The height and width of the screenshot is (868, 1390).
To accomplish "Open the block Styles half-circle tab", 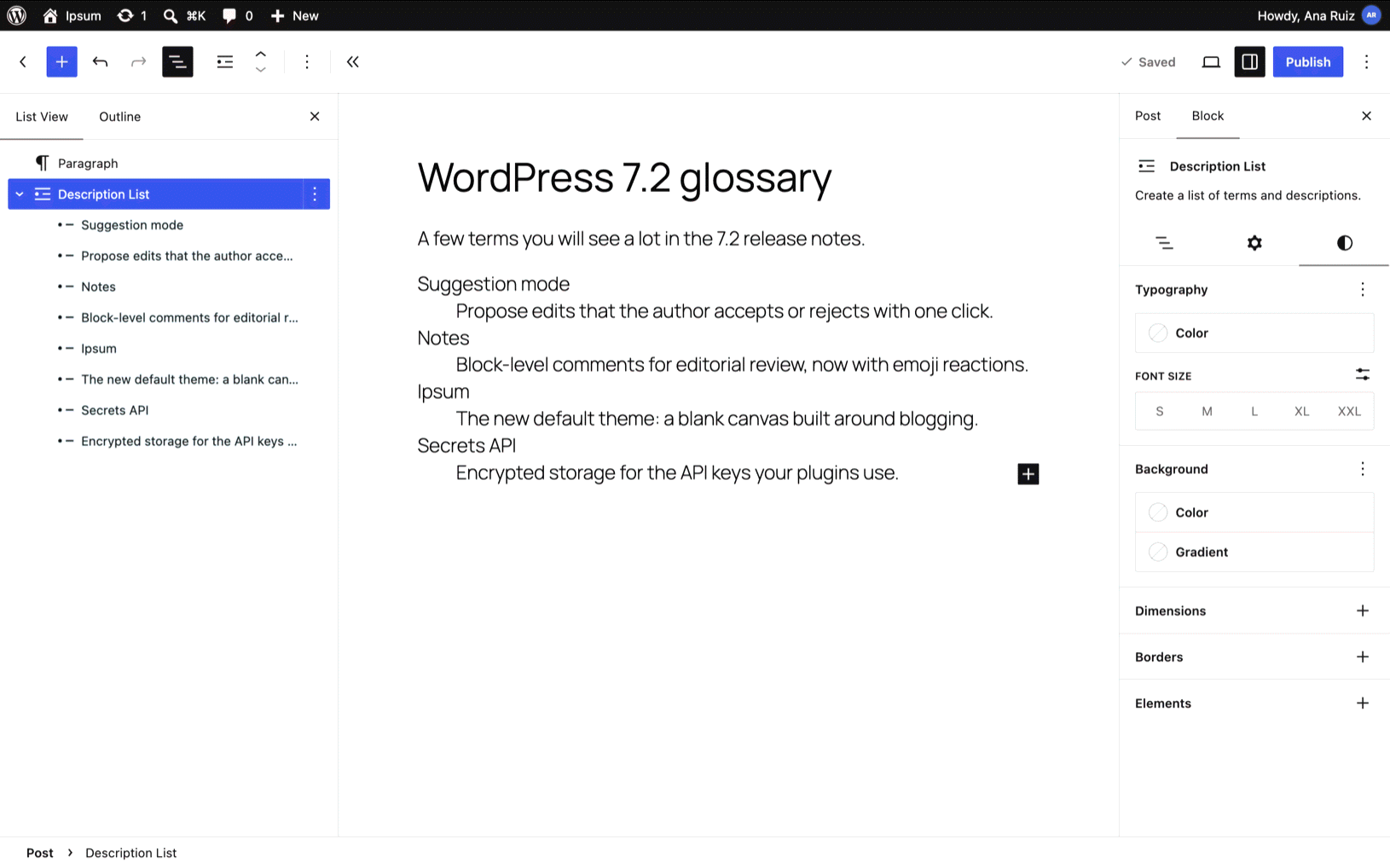I will click(x=1345, y=243).
